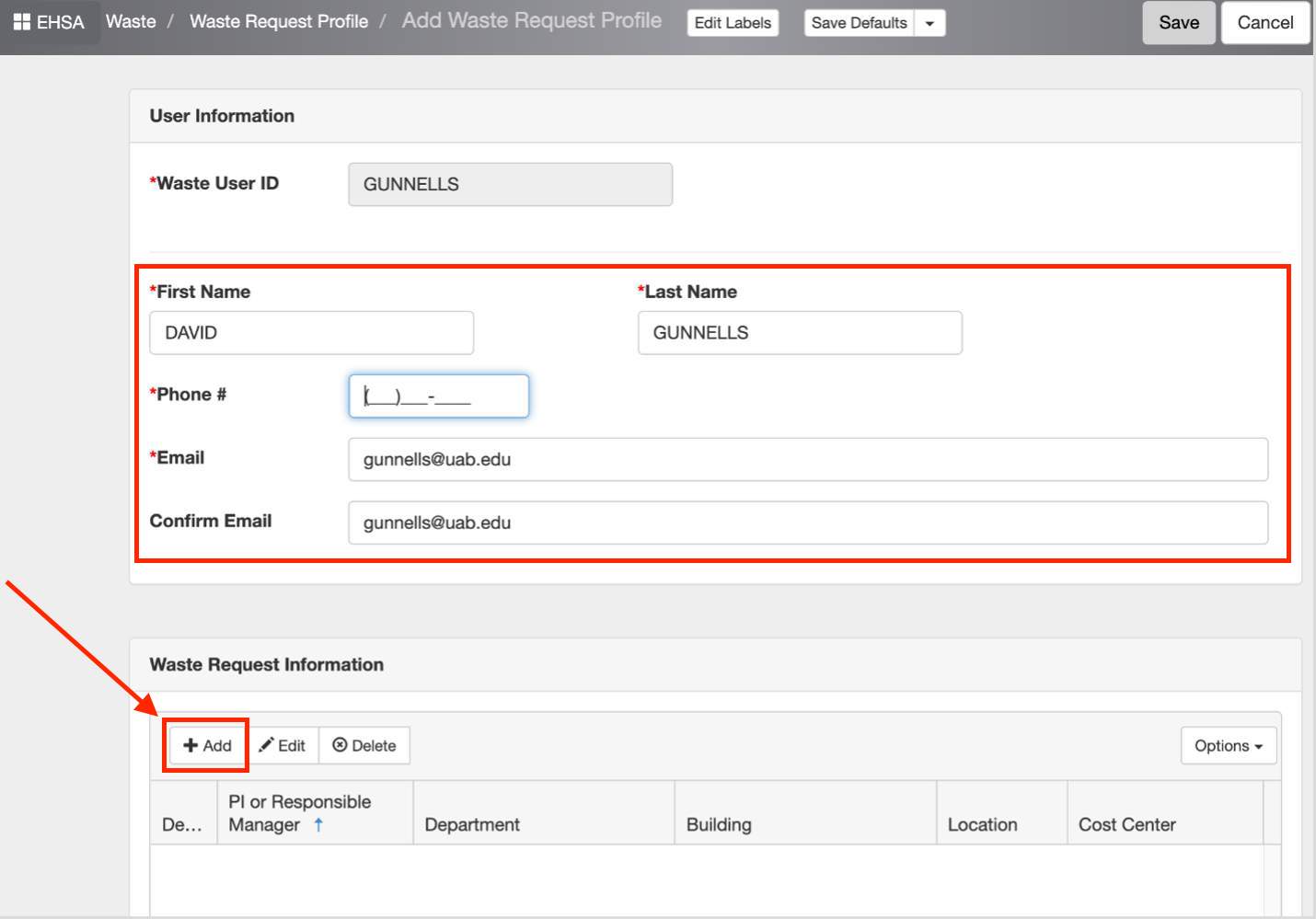The image size is (1316, 919).
Task: Click the Save Defaults button
Action: (x=859, y=23)
